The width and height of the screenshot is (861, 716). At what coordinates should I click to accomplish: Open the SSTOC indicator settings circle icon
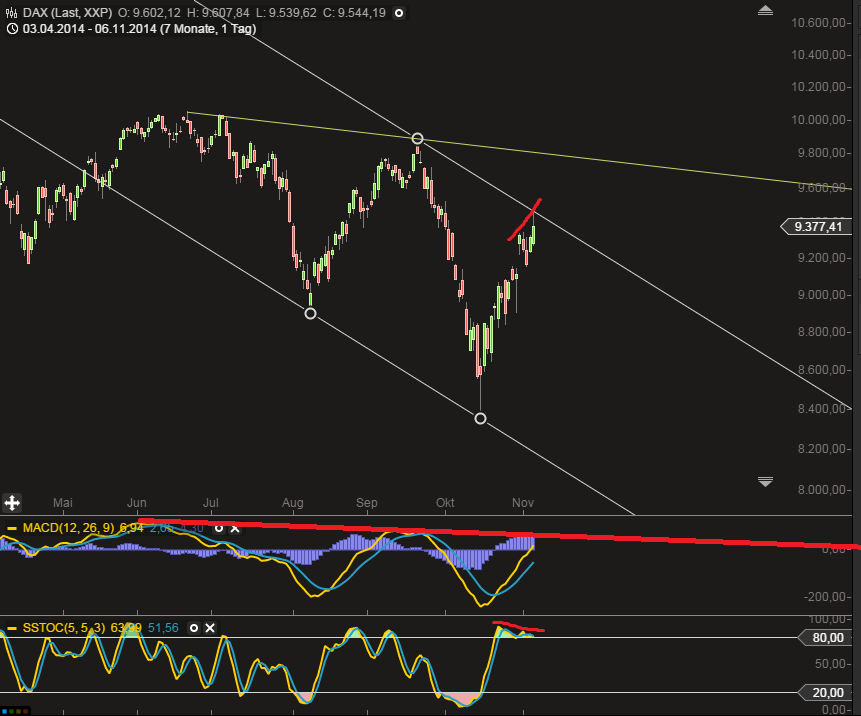[193, 628]
